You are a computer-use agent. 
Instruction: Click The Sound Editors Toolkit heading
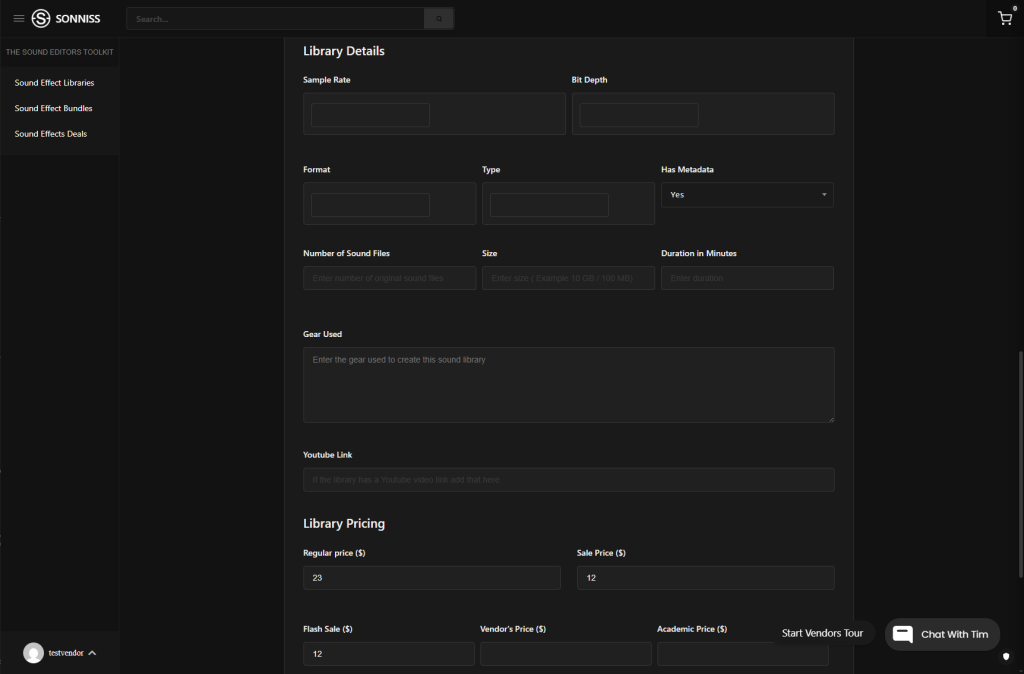click(x=59, y=52)
